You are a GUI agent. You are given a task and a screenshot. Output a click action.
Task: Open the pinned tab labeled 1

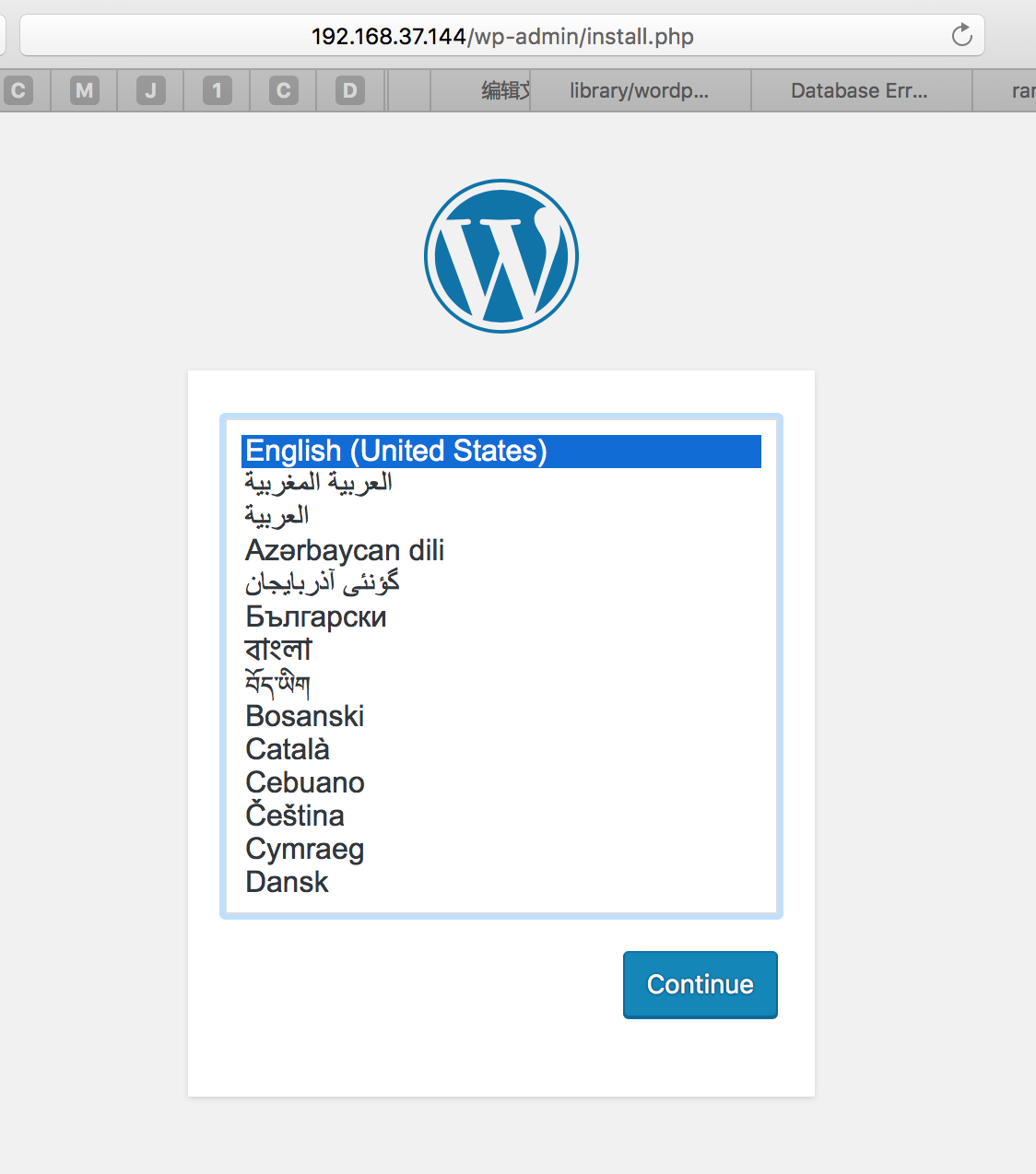tap(217, 90)
